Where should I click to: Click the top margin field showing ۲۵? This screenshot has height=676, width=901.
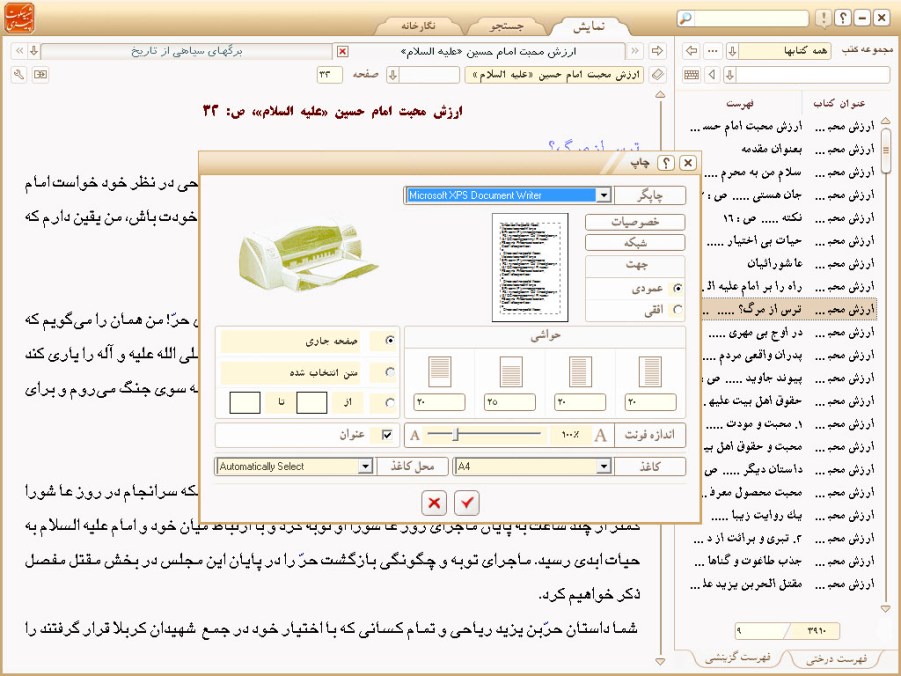coord(510,402)
